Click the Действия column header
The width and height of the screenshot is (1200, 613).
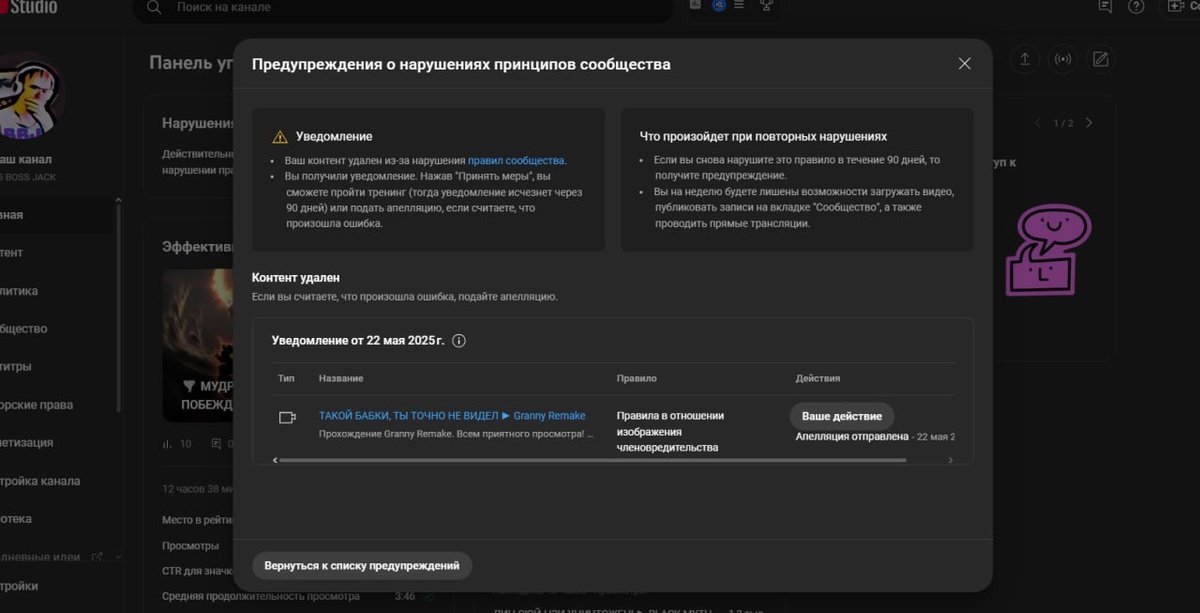(818, 379)
